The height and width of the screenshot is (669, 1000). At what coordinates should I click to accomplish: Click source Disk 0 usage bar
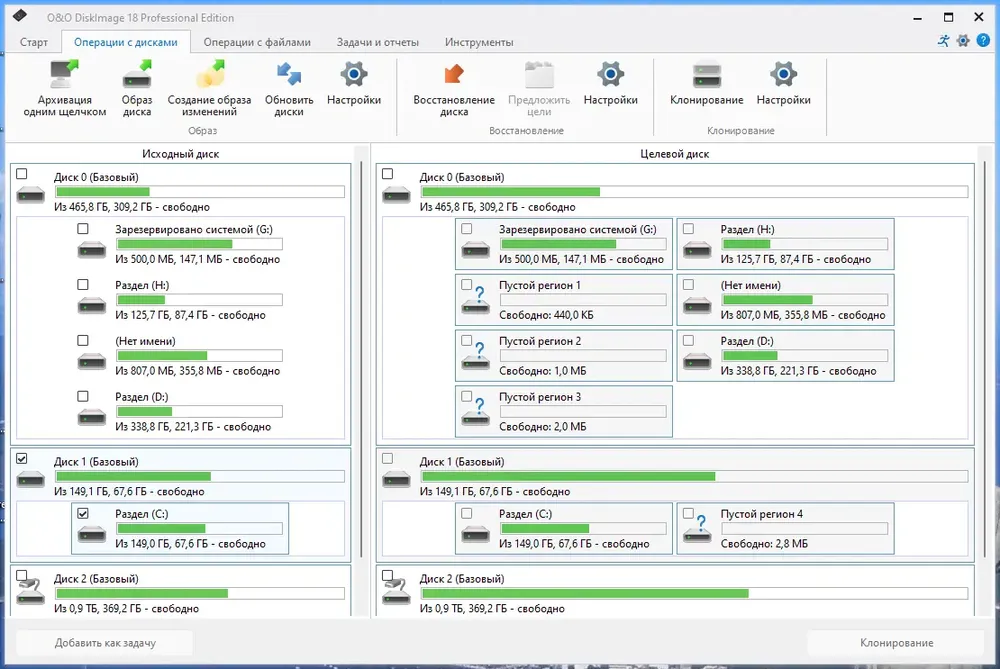[x=200, y=191]
